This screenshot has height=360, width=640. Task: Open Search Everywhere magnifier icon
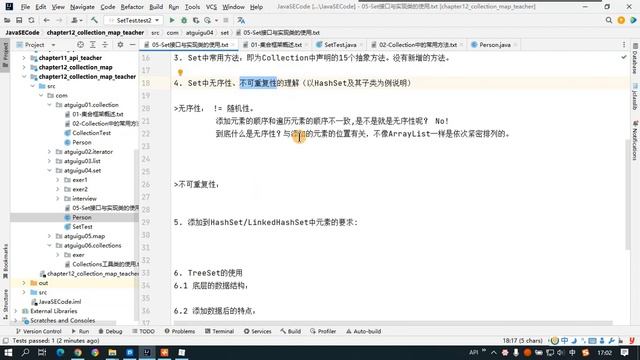coord(609,20)
